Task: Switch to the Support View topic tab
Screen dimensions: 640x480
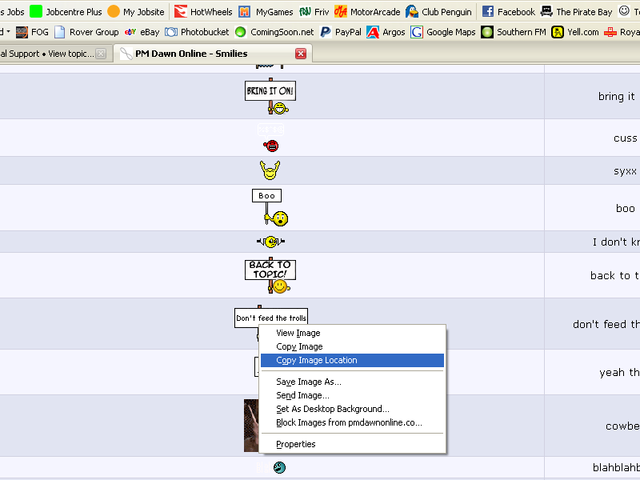Action: [50, 53]
